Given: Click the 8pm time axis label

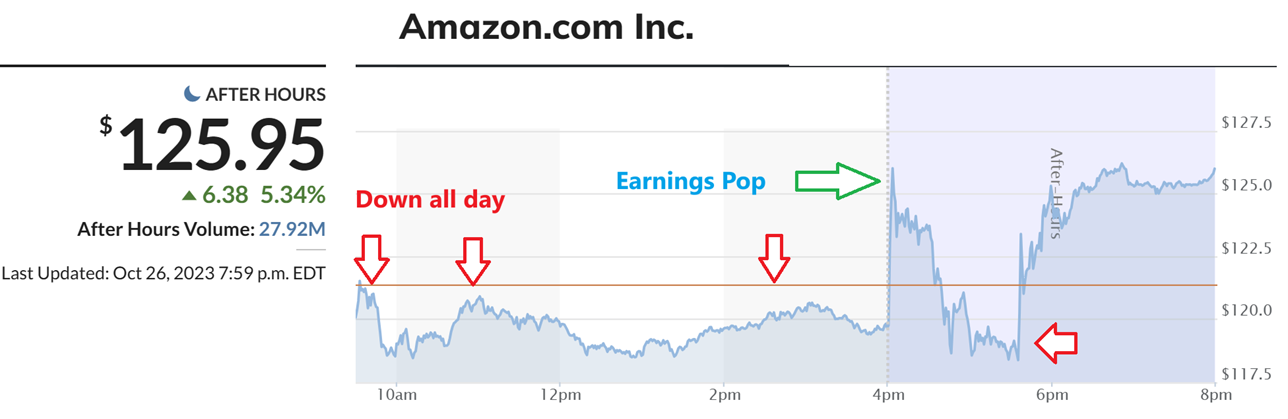Looking at the screenshot, I should pos(1214,394).
